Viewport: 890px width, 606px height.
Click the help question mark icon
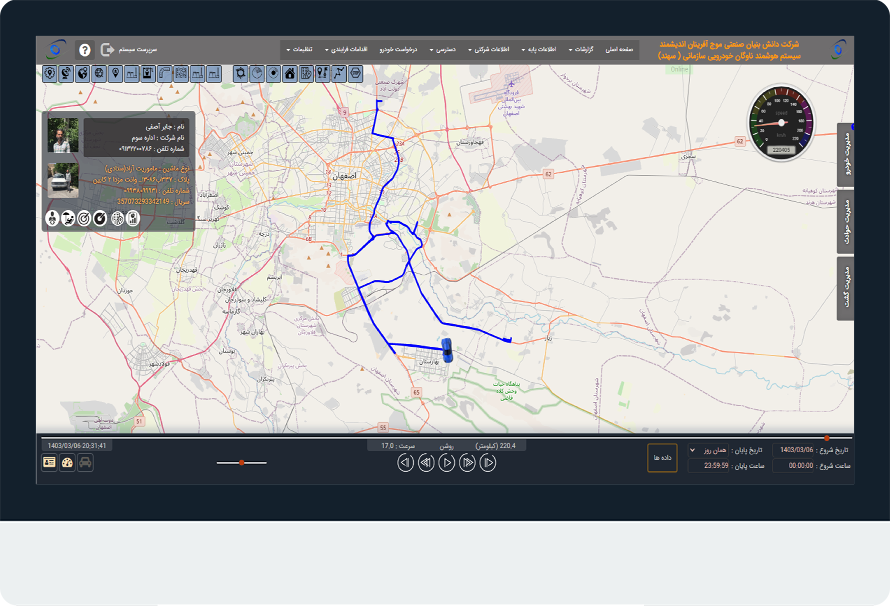84,49
